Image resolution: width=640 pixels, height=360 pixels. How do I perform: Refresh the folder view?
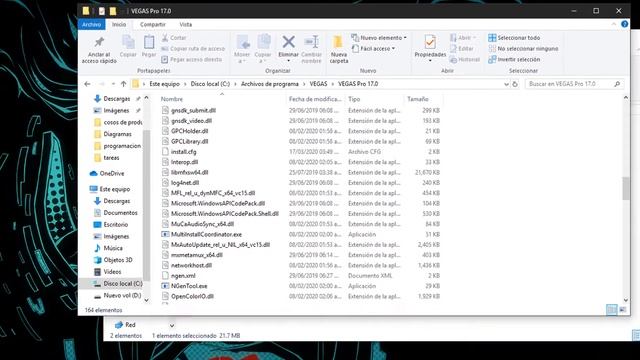pos(515,84)
